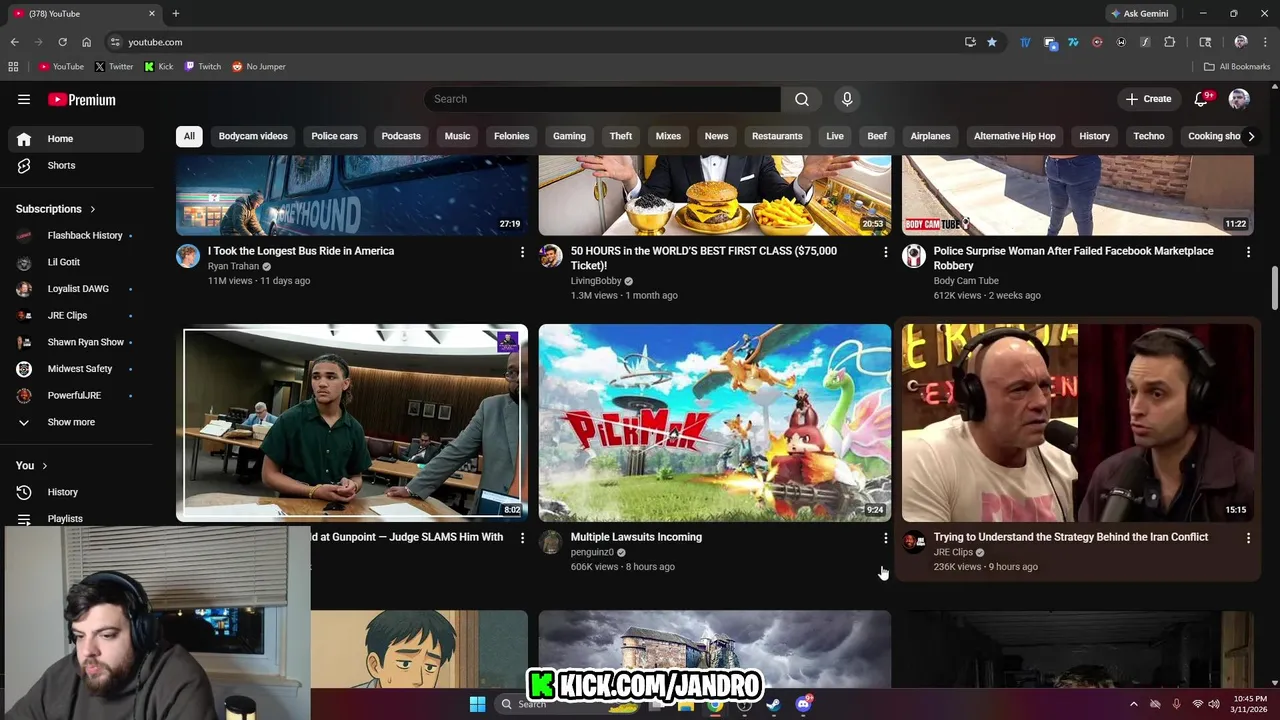Filter by the Airplanes chip
Screen dimensions: 1280x720
(930, 136)
